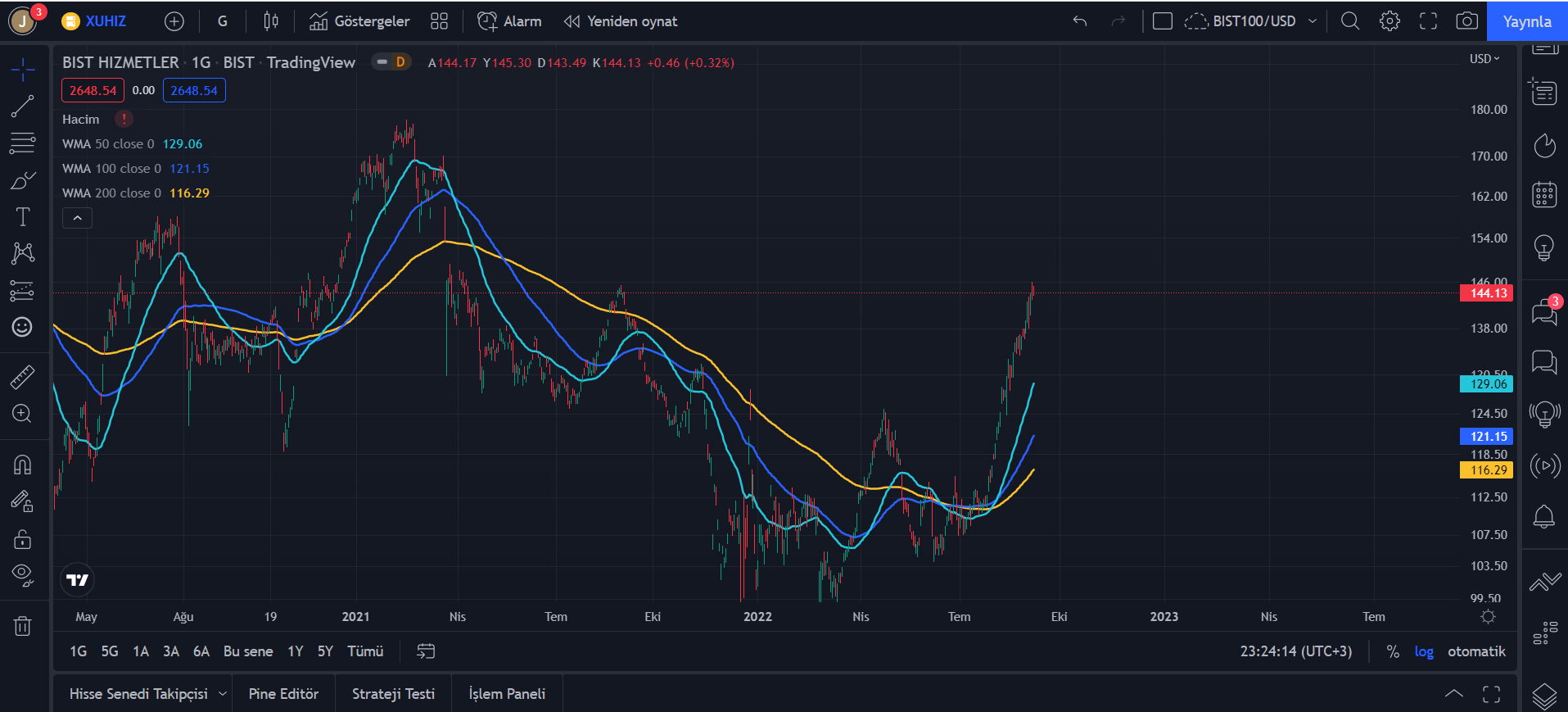Open the Pine Editör tab
1568x712 pixels.
pyautogui.click(x=283, y=694)
